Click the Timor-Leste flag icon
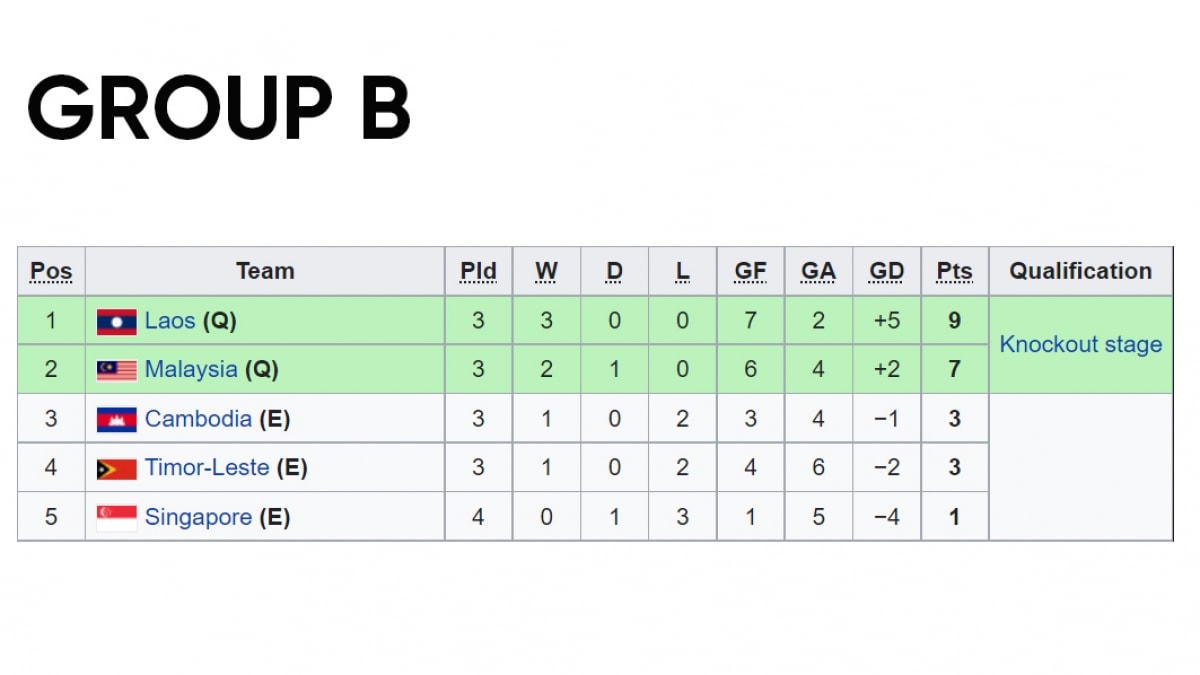 [x=116, y=469]
